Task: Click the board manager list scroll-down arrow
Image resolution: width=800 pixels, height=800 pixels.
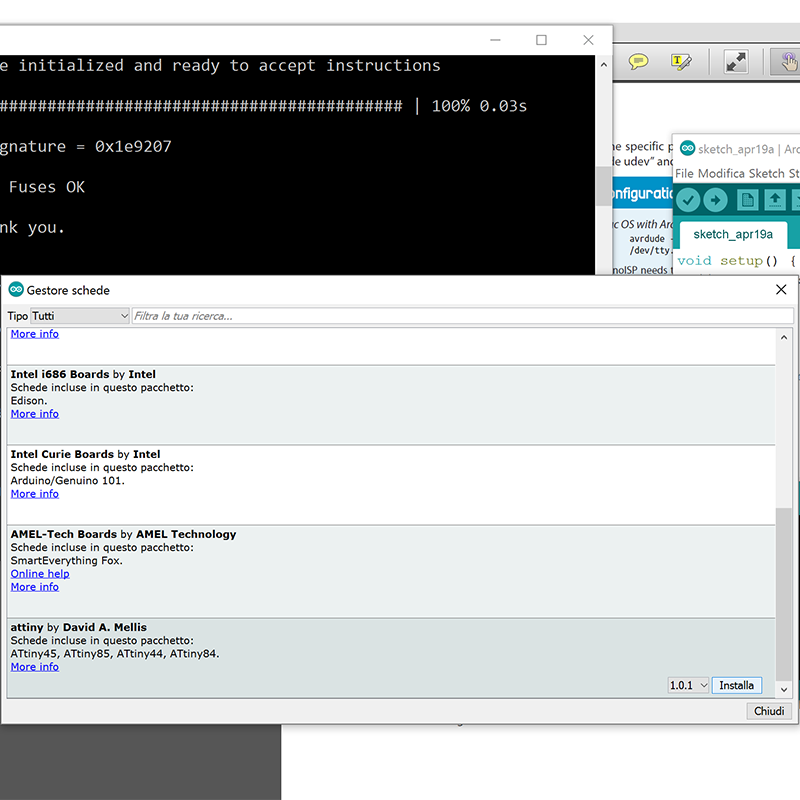Action: (x=784, y=690)
